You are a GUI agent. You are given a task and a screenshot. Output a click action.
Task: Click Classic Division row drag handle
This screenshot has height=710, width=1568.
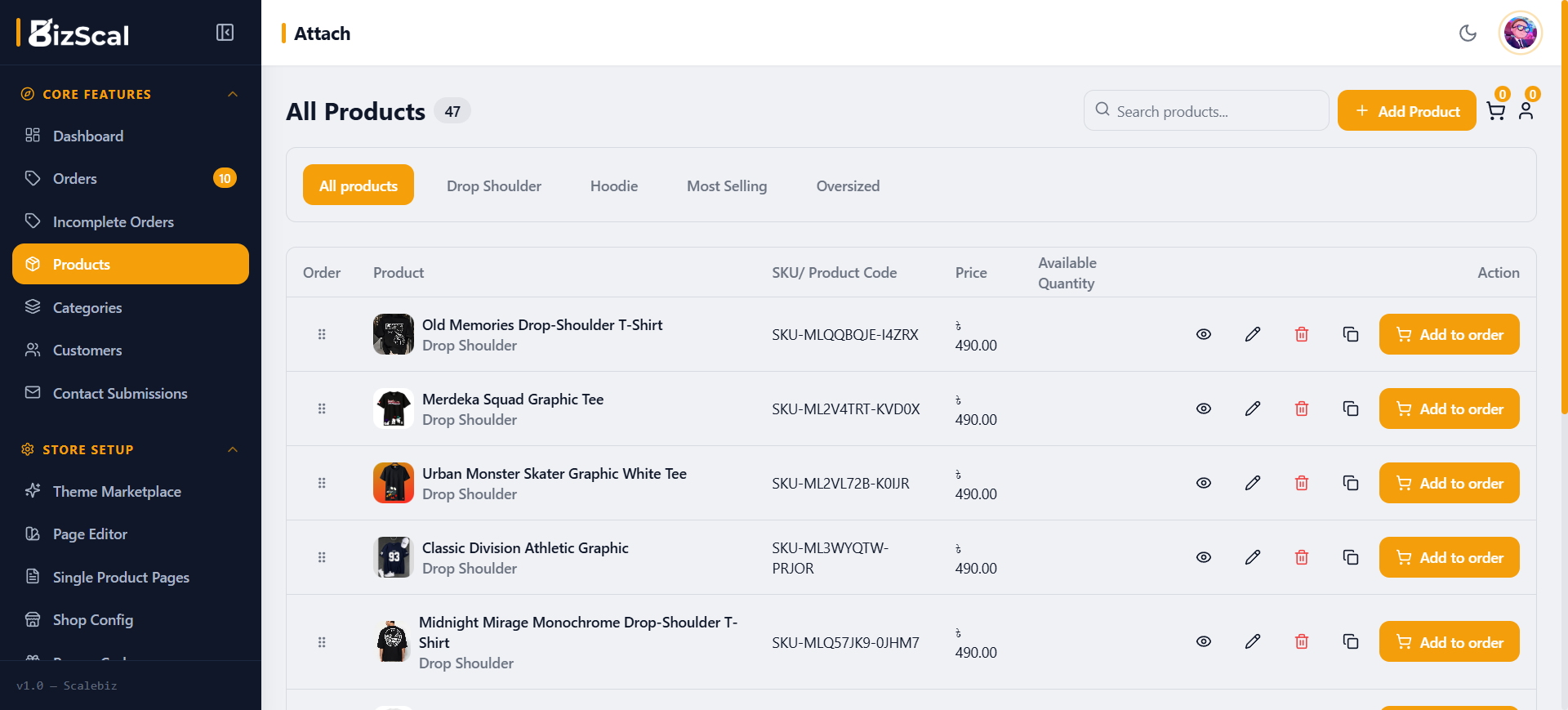(x=322, y=557)
